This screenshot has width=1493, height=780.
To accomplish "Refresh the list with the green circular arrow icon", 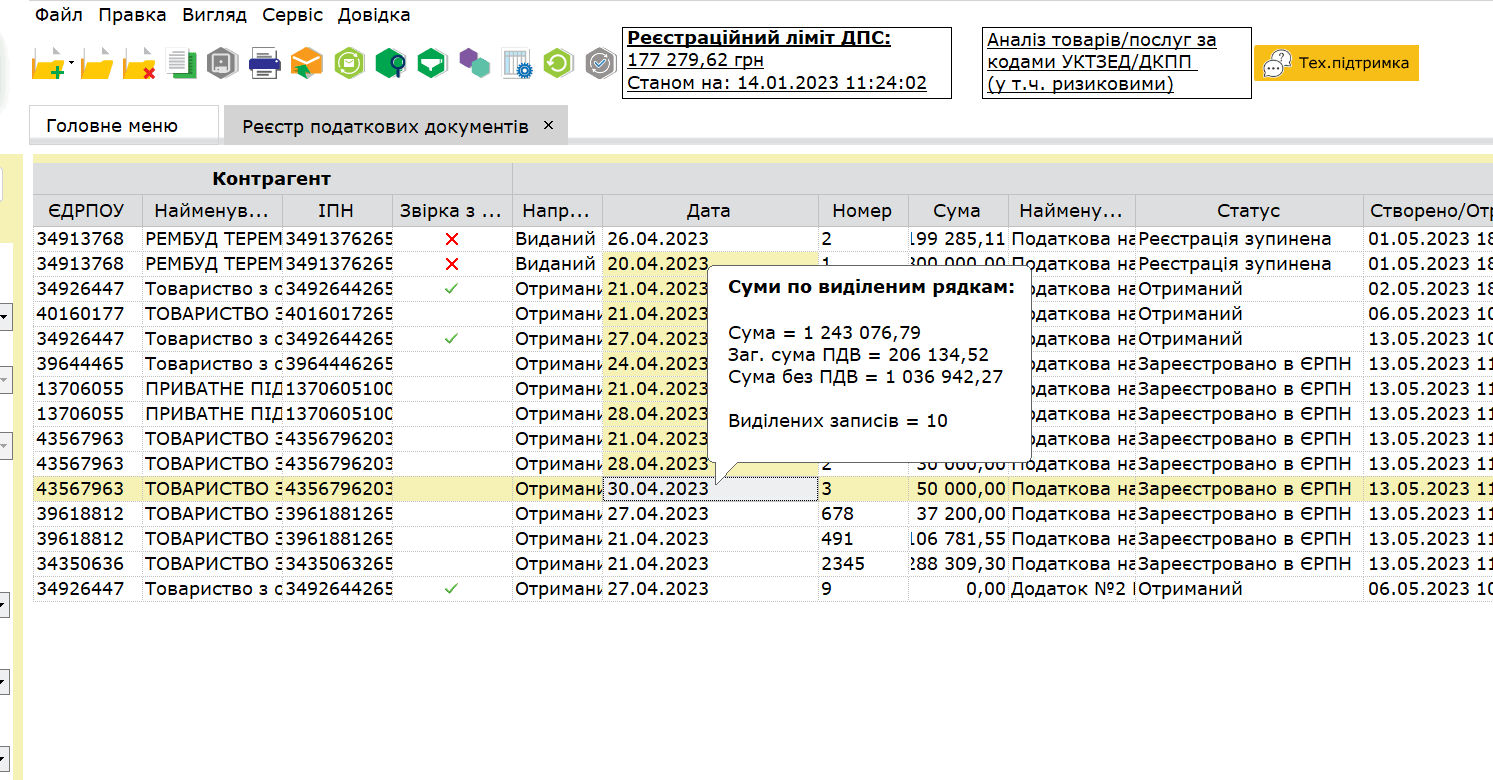I will point(558,64).
